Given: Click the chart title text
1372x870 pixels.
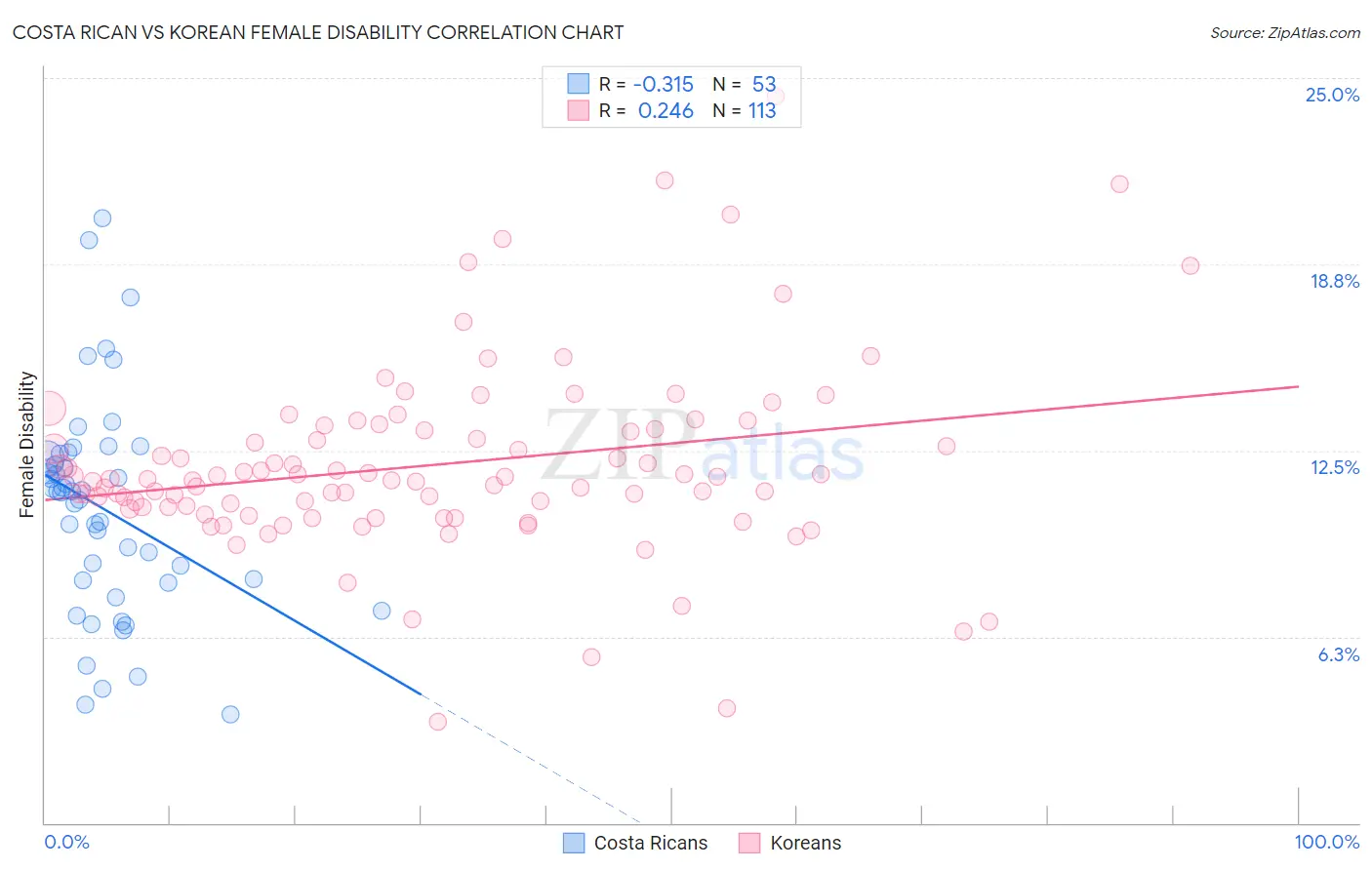Looking at the screenshot, I should [318, 32].
